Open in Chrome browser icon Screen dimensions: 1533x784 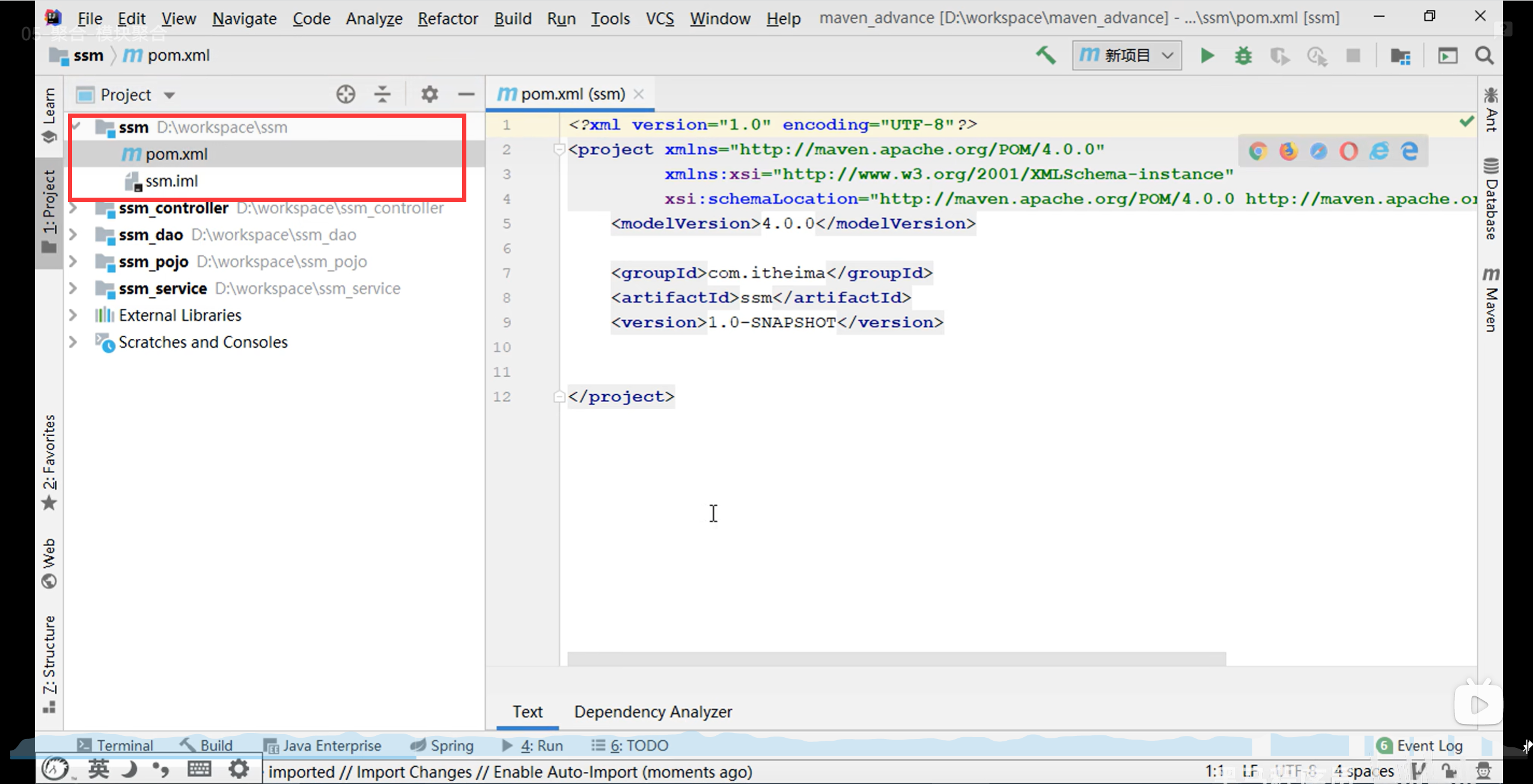tap(1258, 151)
